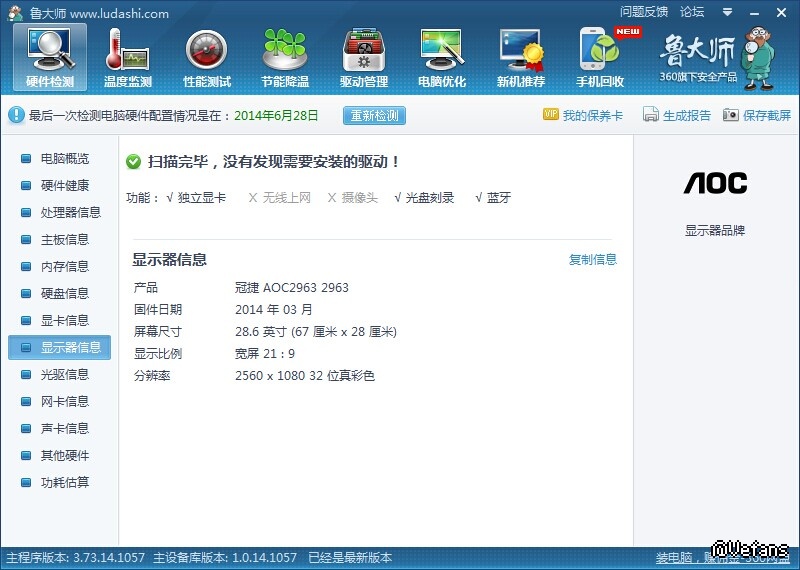The height and width of the screenshot is (570, 800).
Task: Click the 复制信息 copy info link
Action: point(593,260)
